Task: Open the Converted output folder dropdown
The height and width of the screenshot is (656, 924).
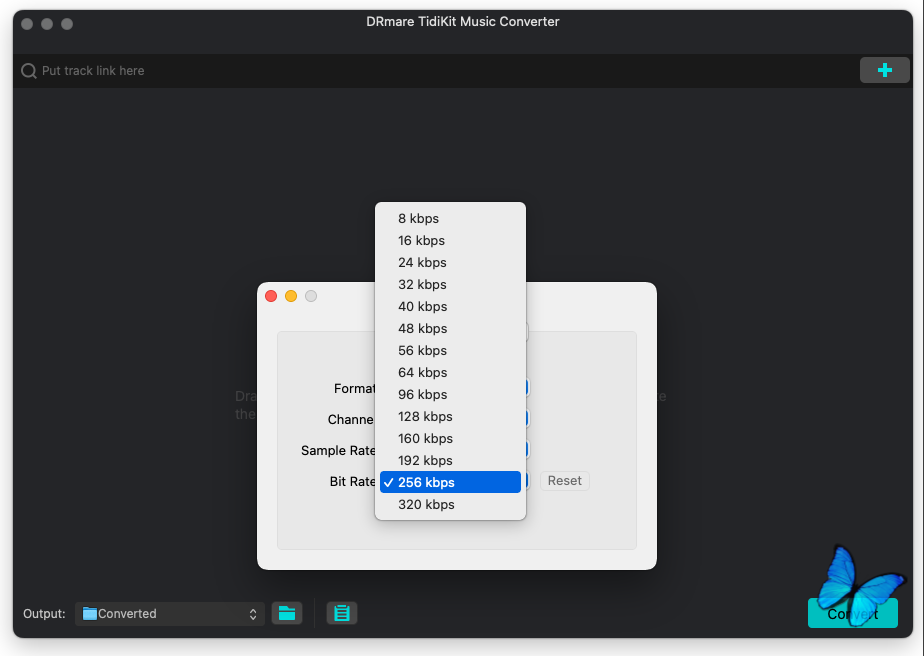Action: 170,614
